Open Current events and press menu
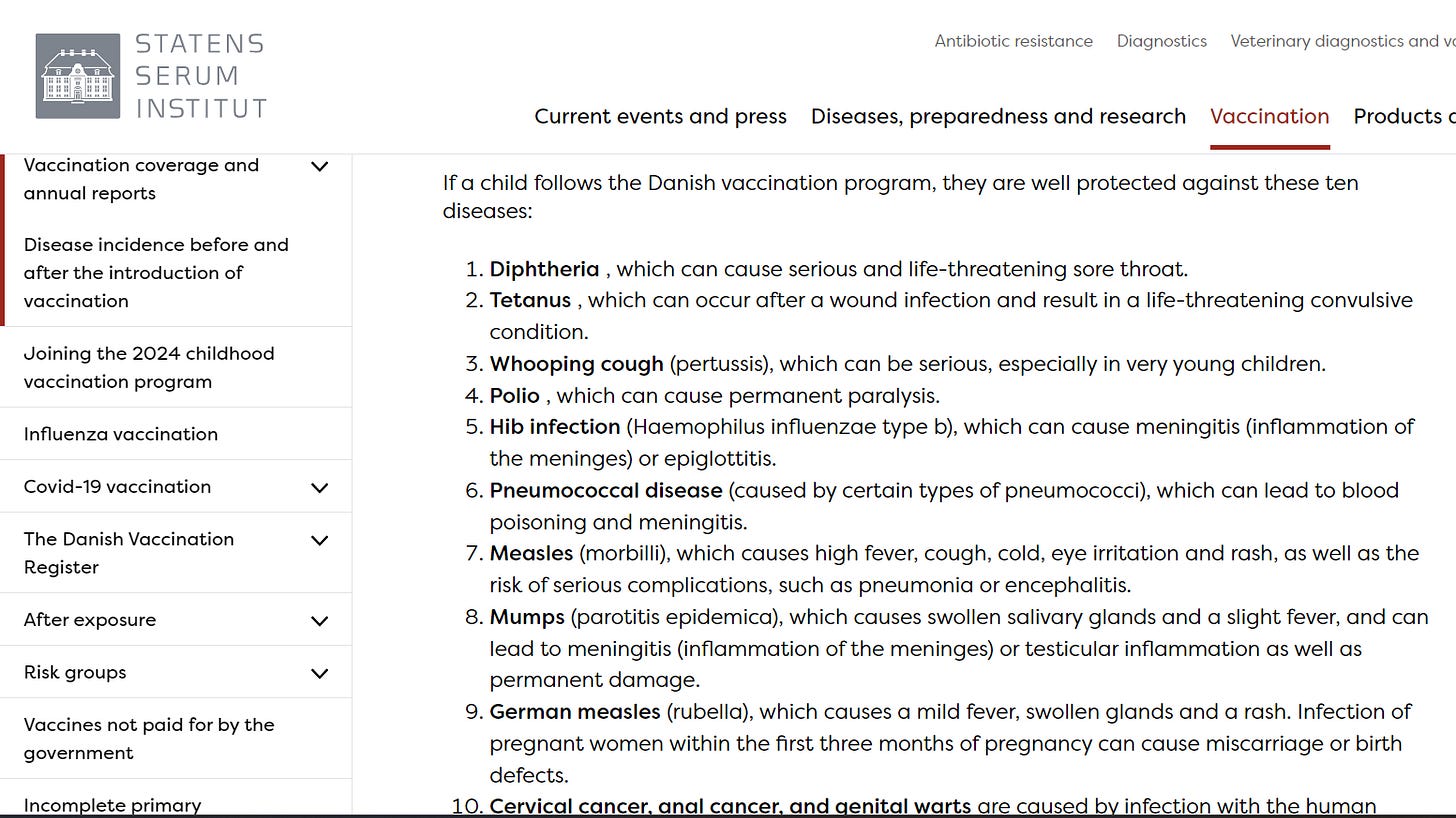Screen dimensions: 1456x818 660,116
